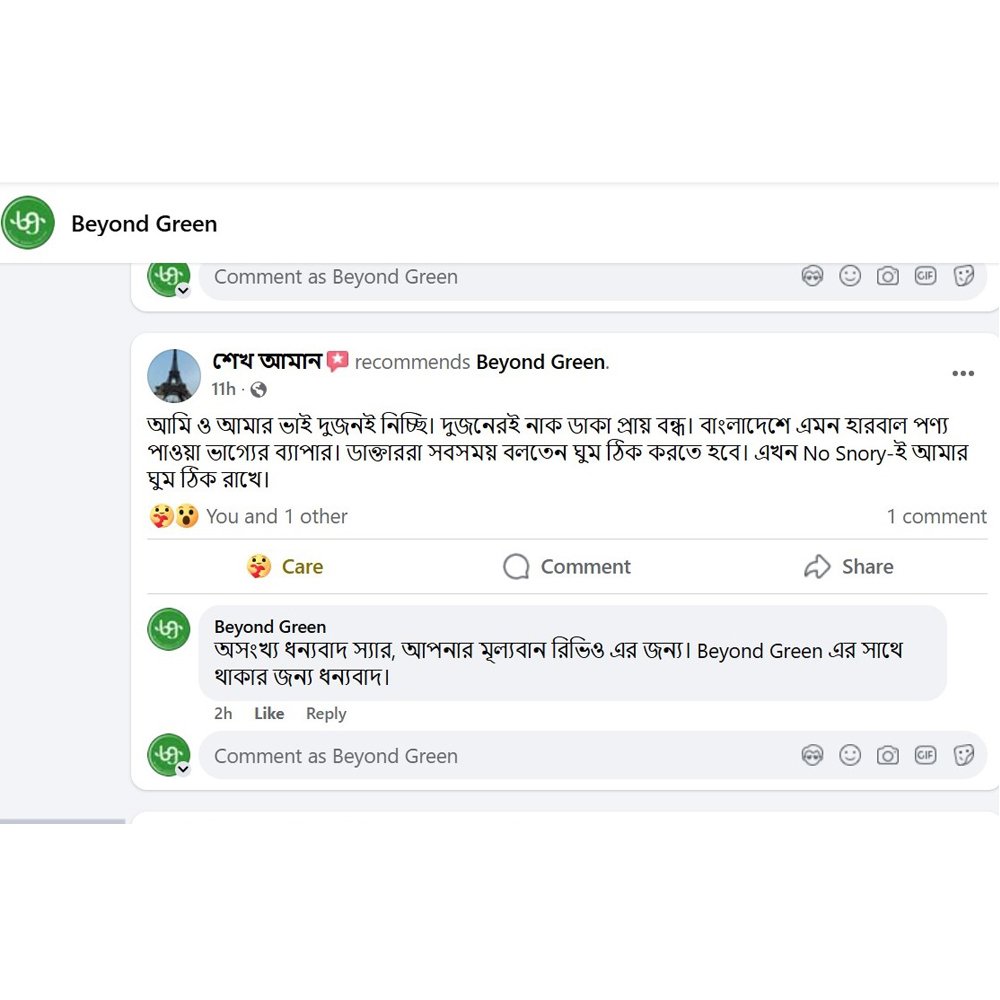Open reactions list 'You and 1 other'
Screen dimensions: 1000x1000
(277, 516)
